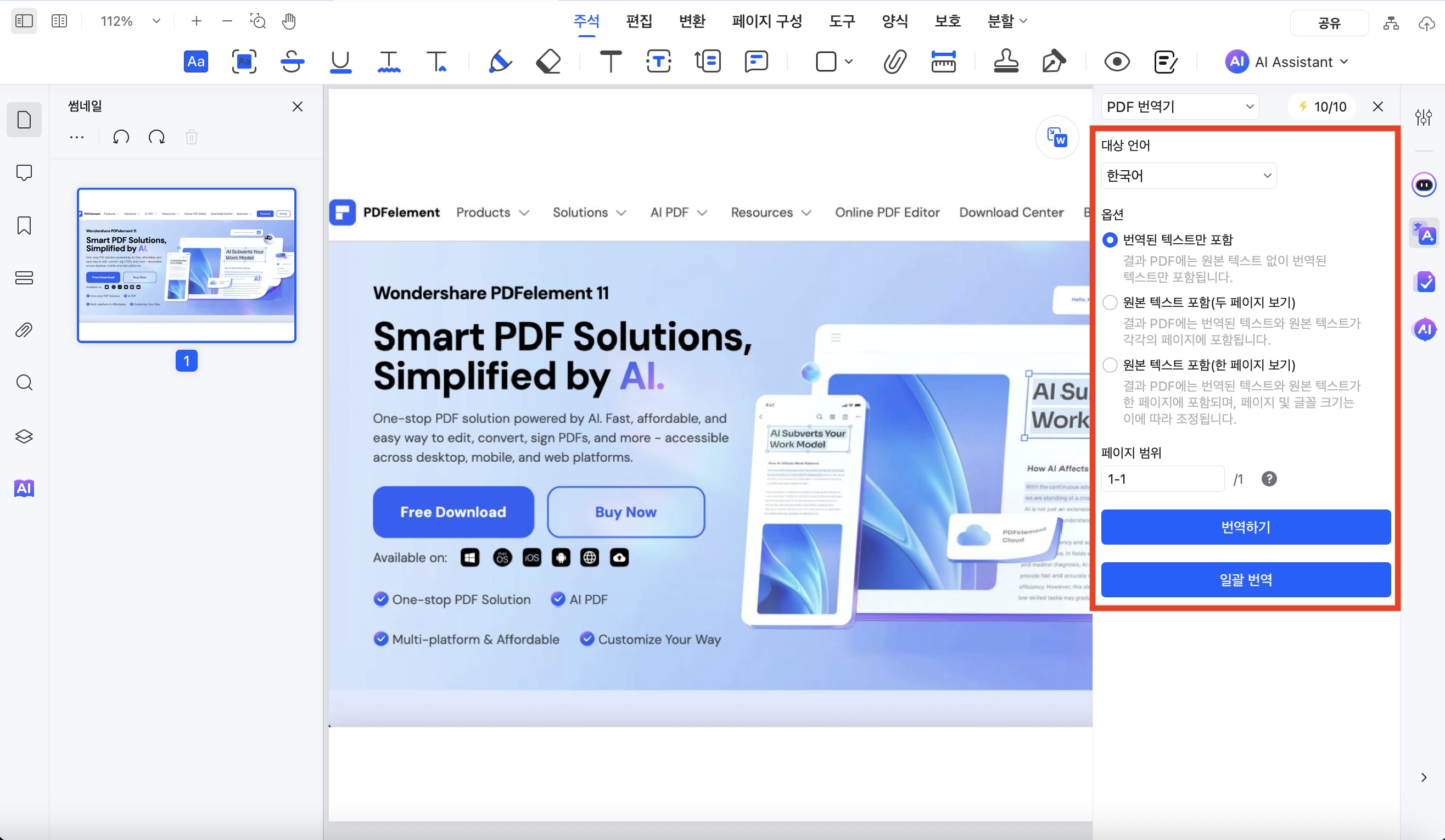Open the annotation notes list tool

tap(1165, 61)
